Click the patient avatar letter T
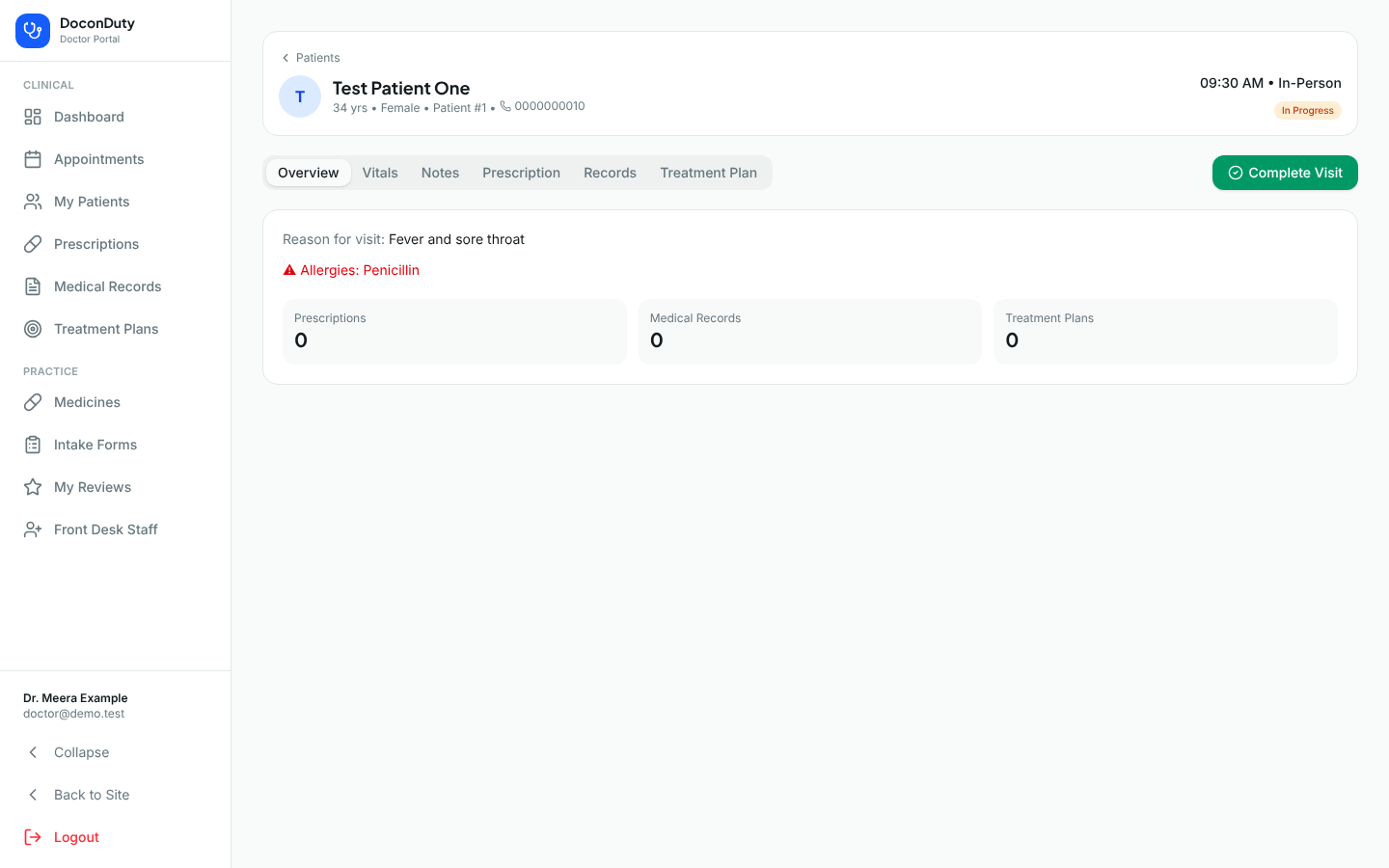This screenshot has width=1389, height=868. pyautogui.click(x=300, y=96)
